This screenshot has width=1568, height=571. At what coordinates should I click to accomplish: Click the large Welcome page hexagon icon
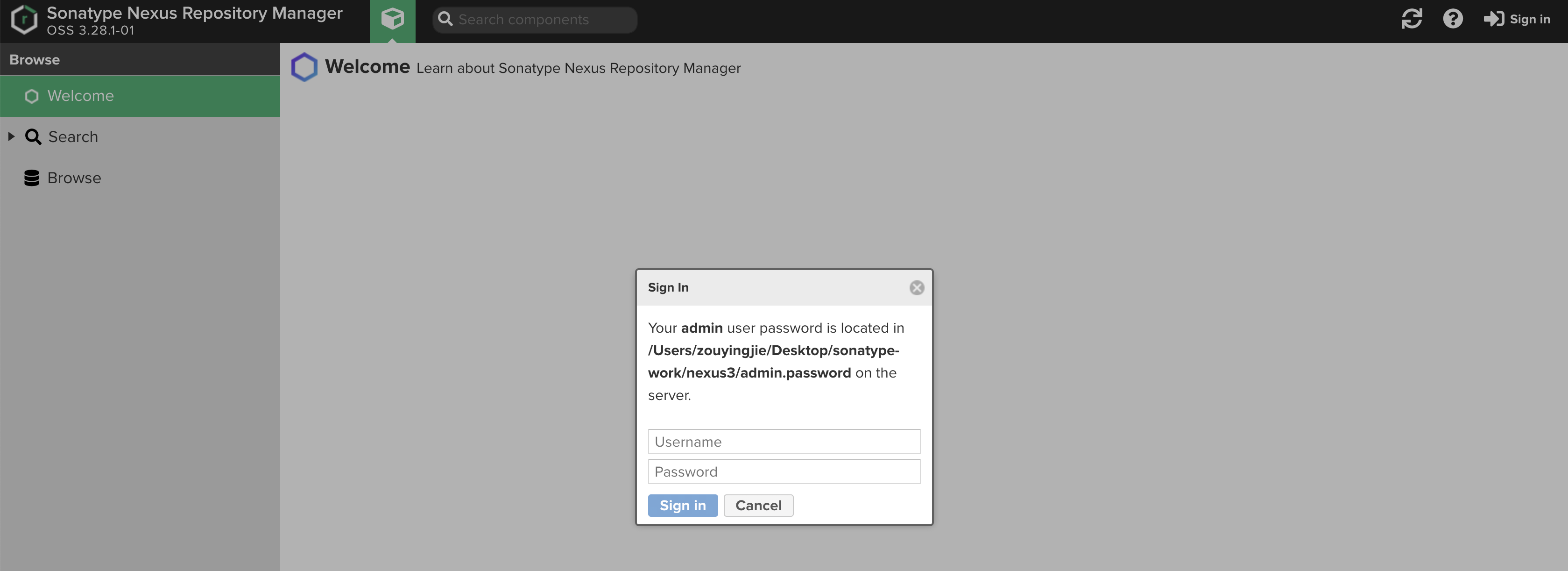[304, 67]
